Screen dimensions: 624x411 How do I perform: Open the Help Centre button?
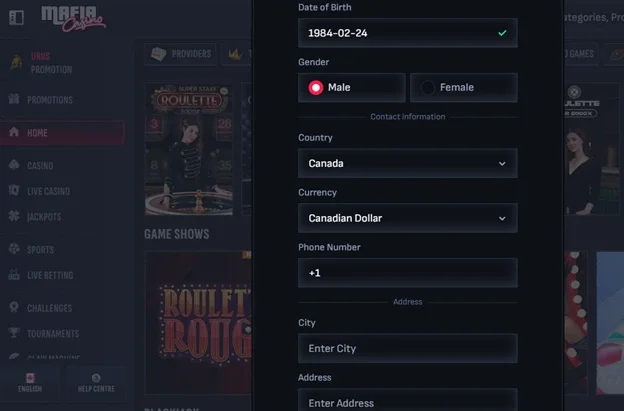(x=96, y=383)
